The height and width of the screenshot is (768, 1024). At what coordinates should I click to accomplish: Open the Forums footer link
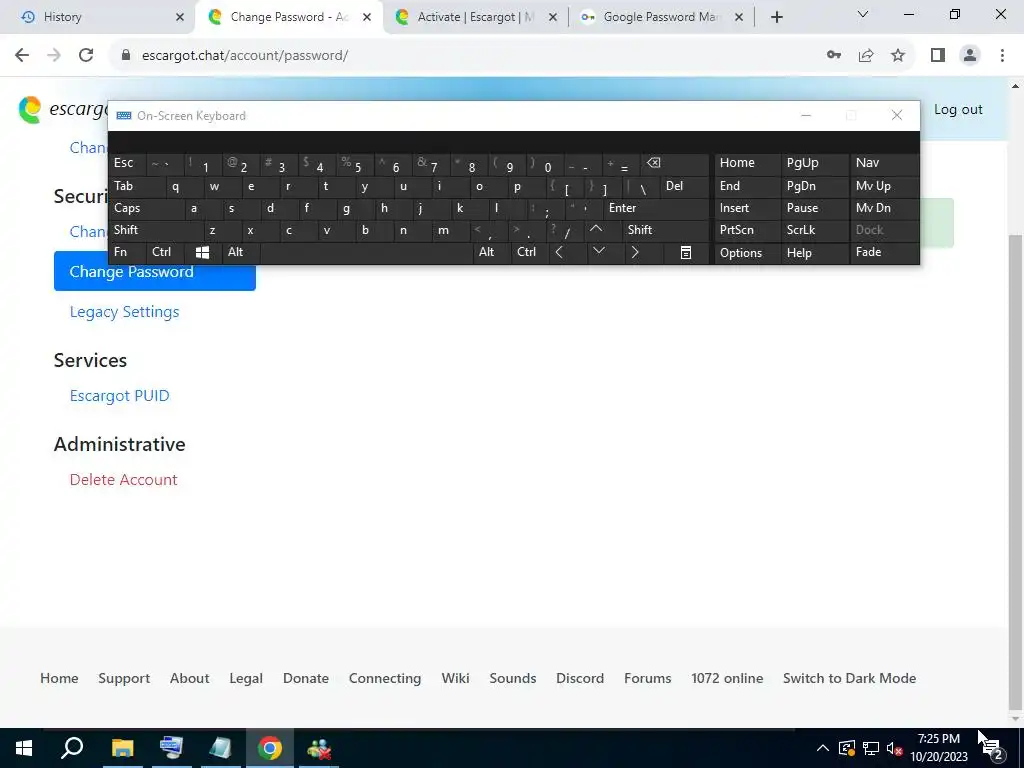click(x=647, y=678)
